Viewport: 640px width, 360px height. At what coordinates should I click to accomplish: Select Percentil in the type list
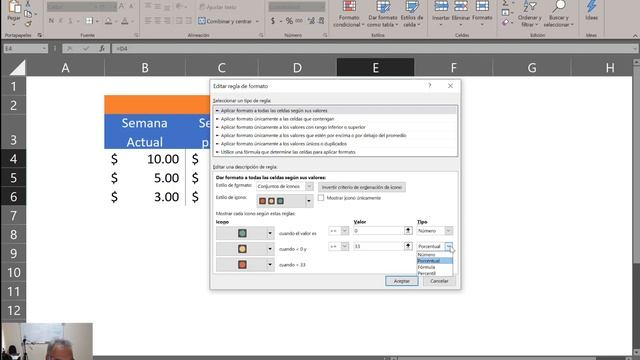coord(435,273)
